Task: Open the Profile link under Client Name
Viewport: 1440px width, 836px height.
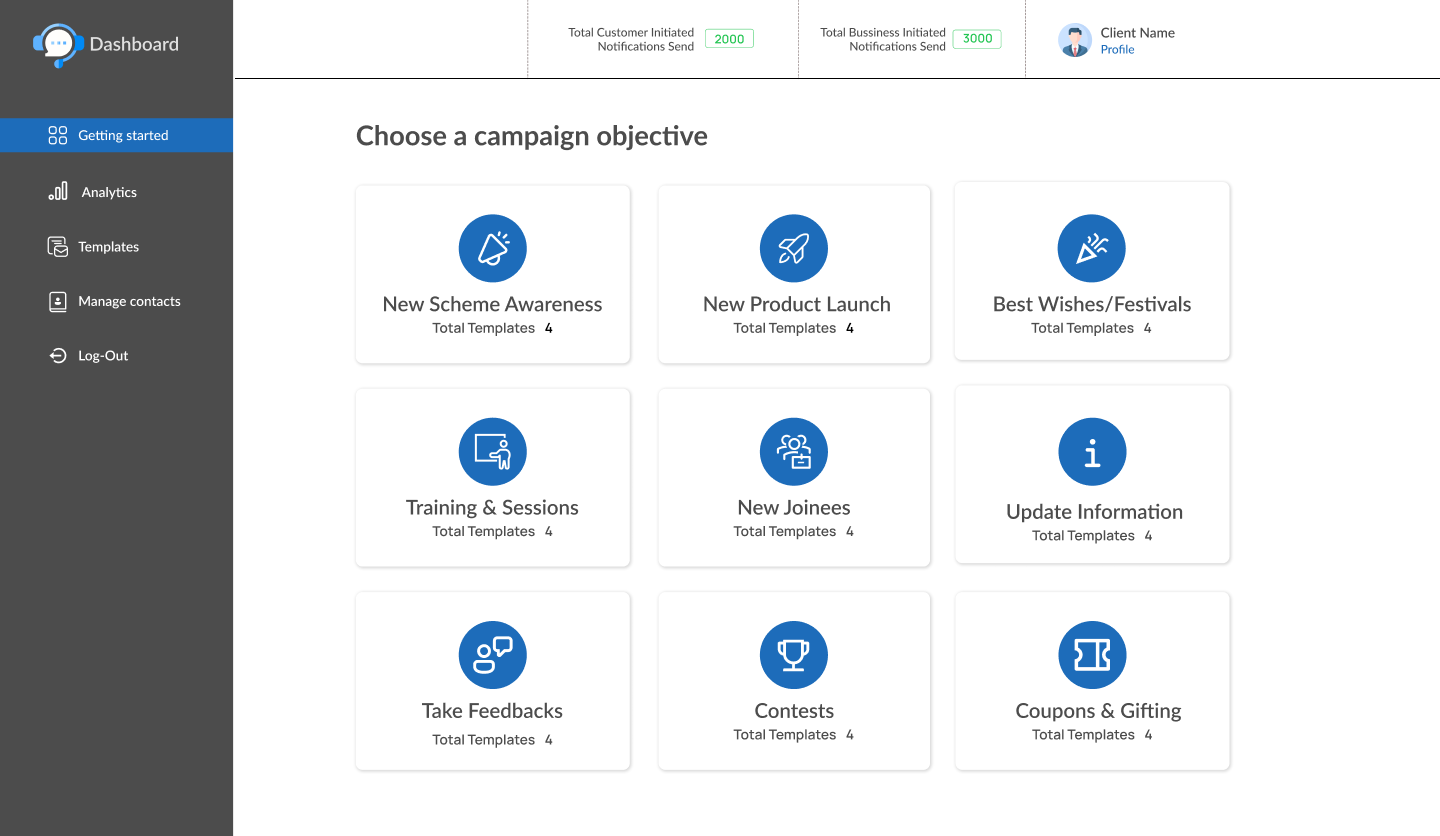Action: 1117,50
